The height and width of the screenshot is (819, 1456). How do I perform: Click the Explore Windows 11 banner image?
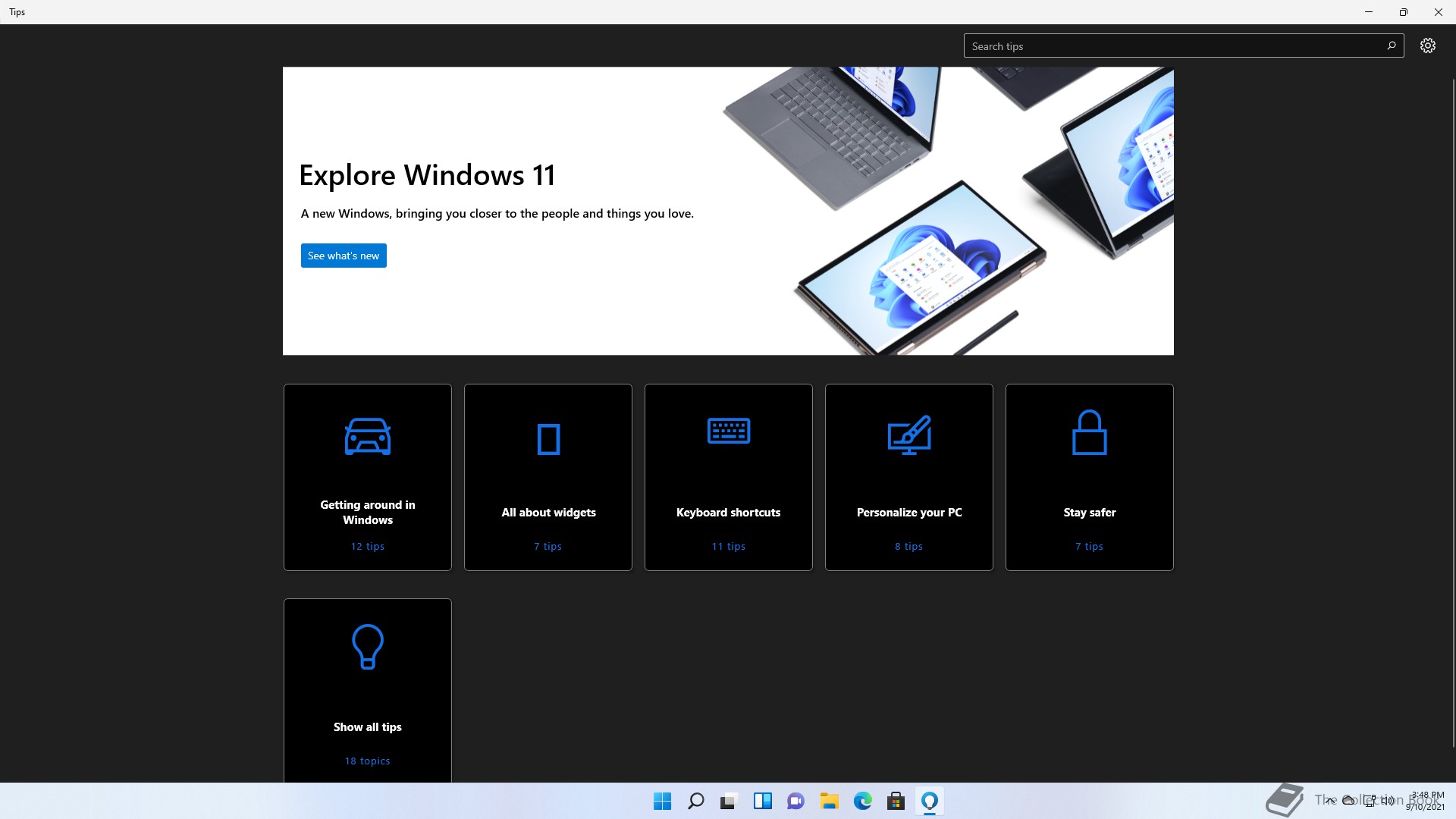948,211
